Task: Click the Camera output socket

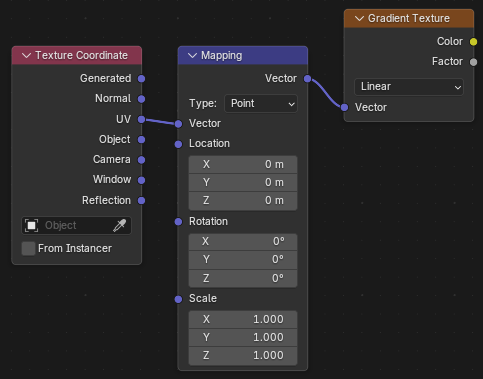Action: coord(141,160)
